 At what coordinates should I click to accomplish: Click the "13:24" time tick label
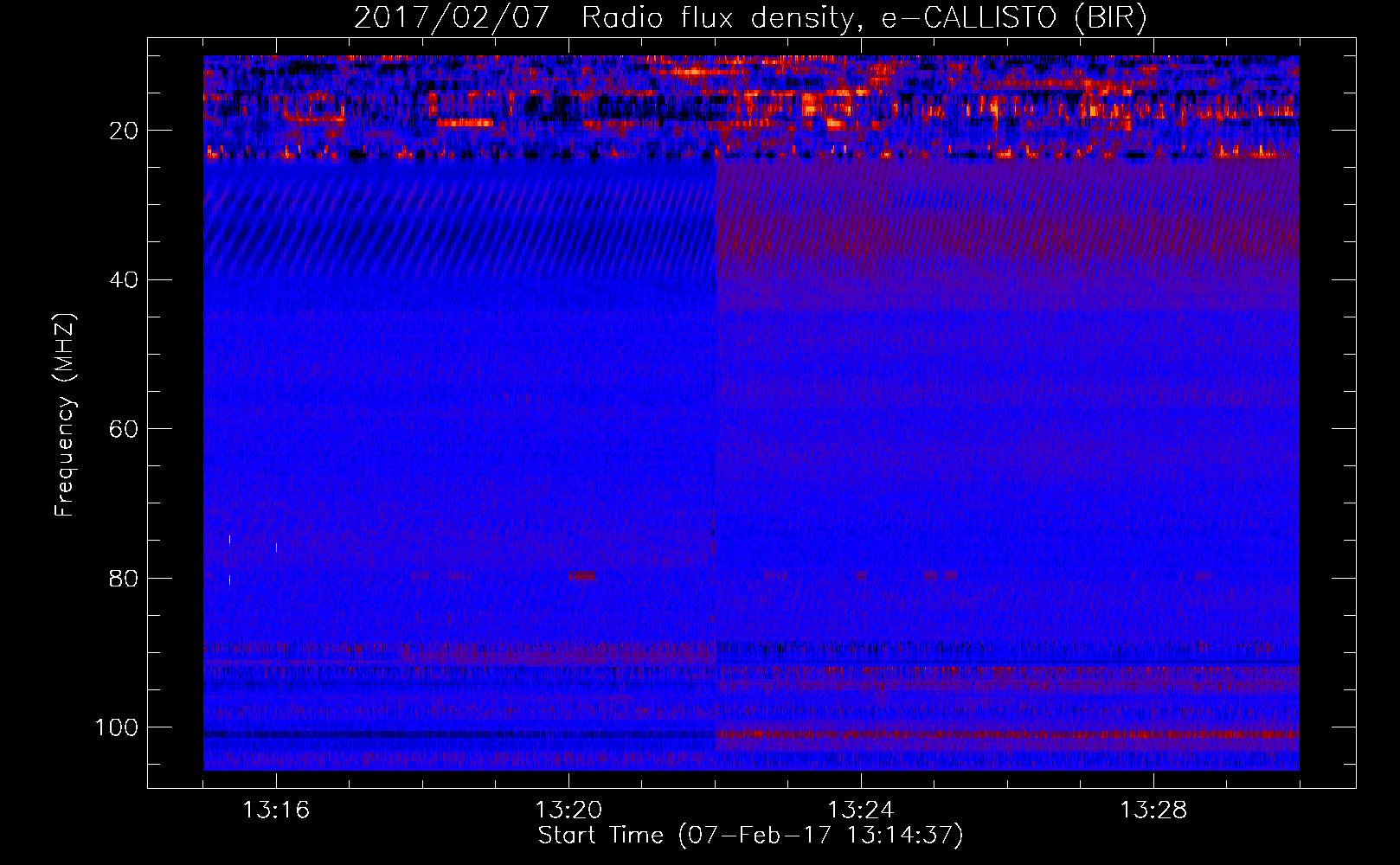pos(861,811)
